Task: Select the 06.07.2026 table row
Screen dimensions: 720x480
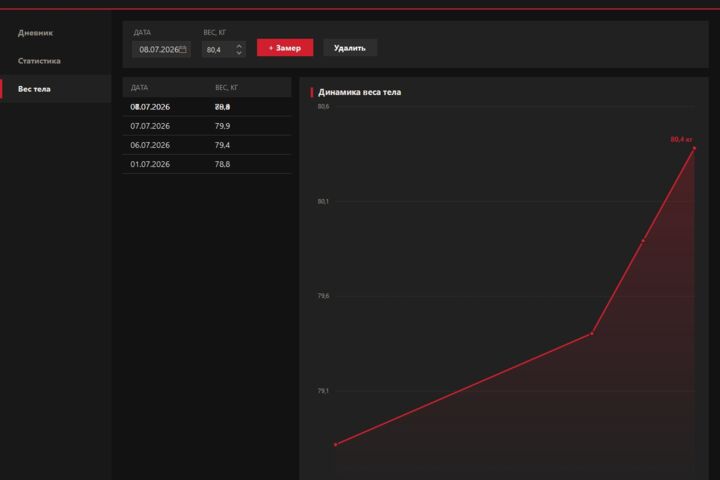Action: (207, 145)
